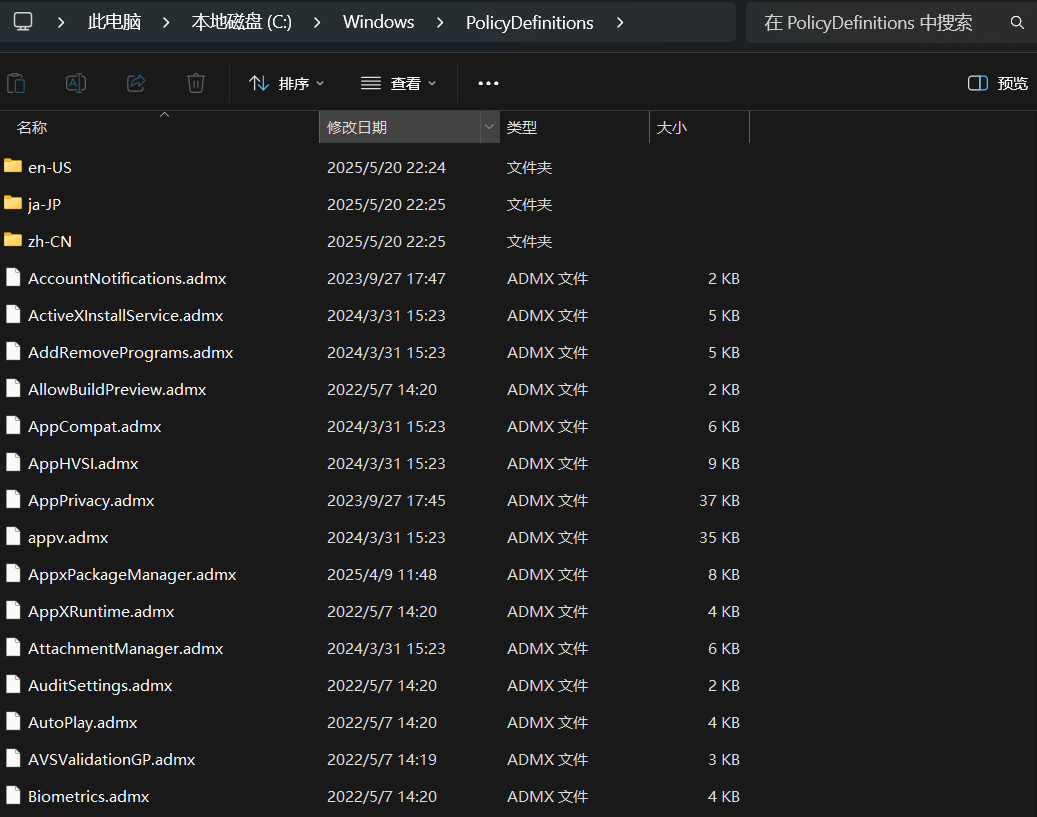Viewport: 1037px width, 817px height.
Task: Select the AppPrivacy.admx file
Action: click(91, 500)
